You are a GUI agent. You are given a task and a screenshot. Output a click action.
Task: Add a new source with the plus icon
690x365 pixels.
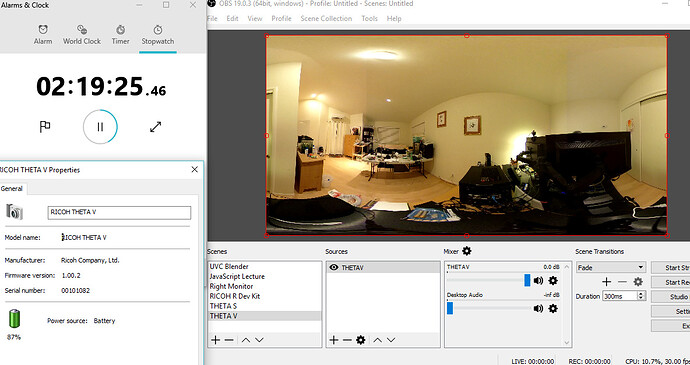(x=334, y=340)
